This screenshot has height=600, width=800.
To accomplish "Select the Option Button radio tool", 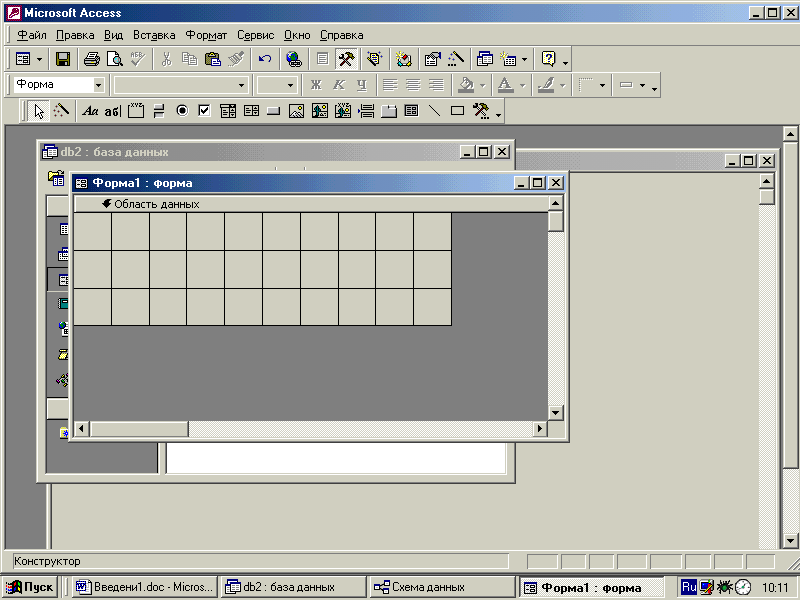I will [x=182, y=111].
